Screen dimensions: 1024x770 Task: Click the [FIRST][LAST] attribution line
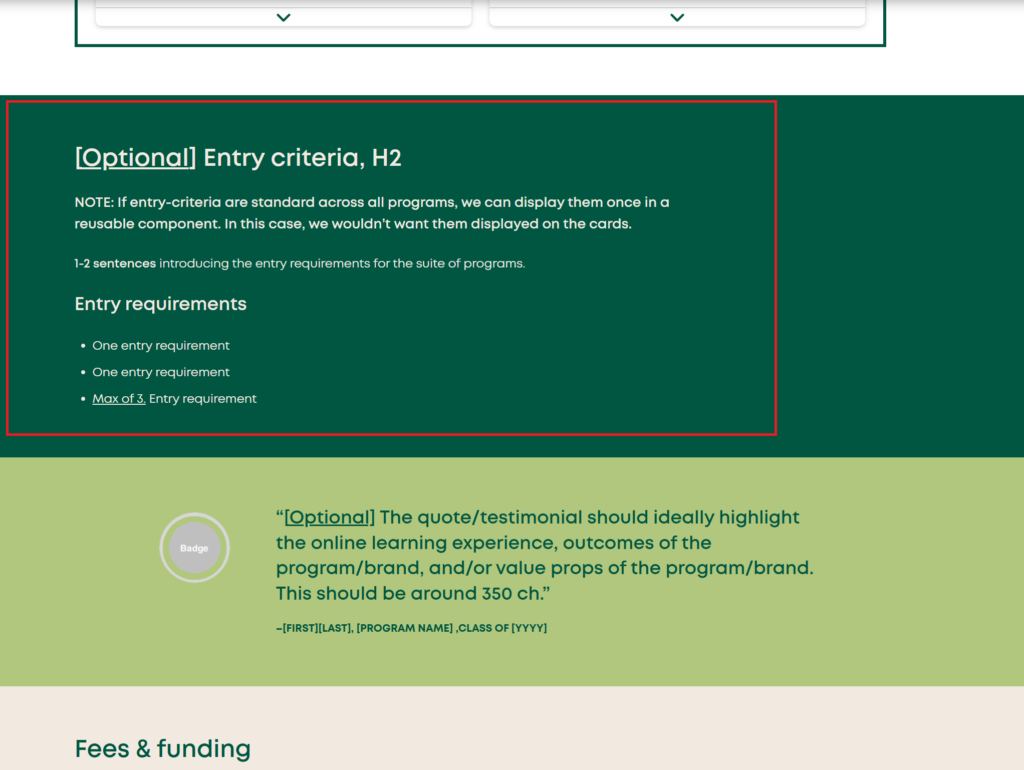click(410, 628)
